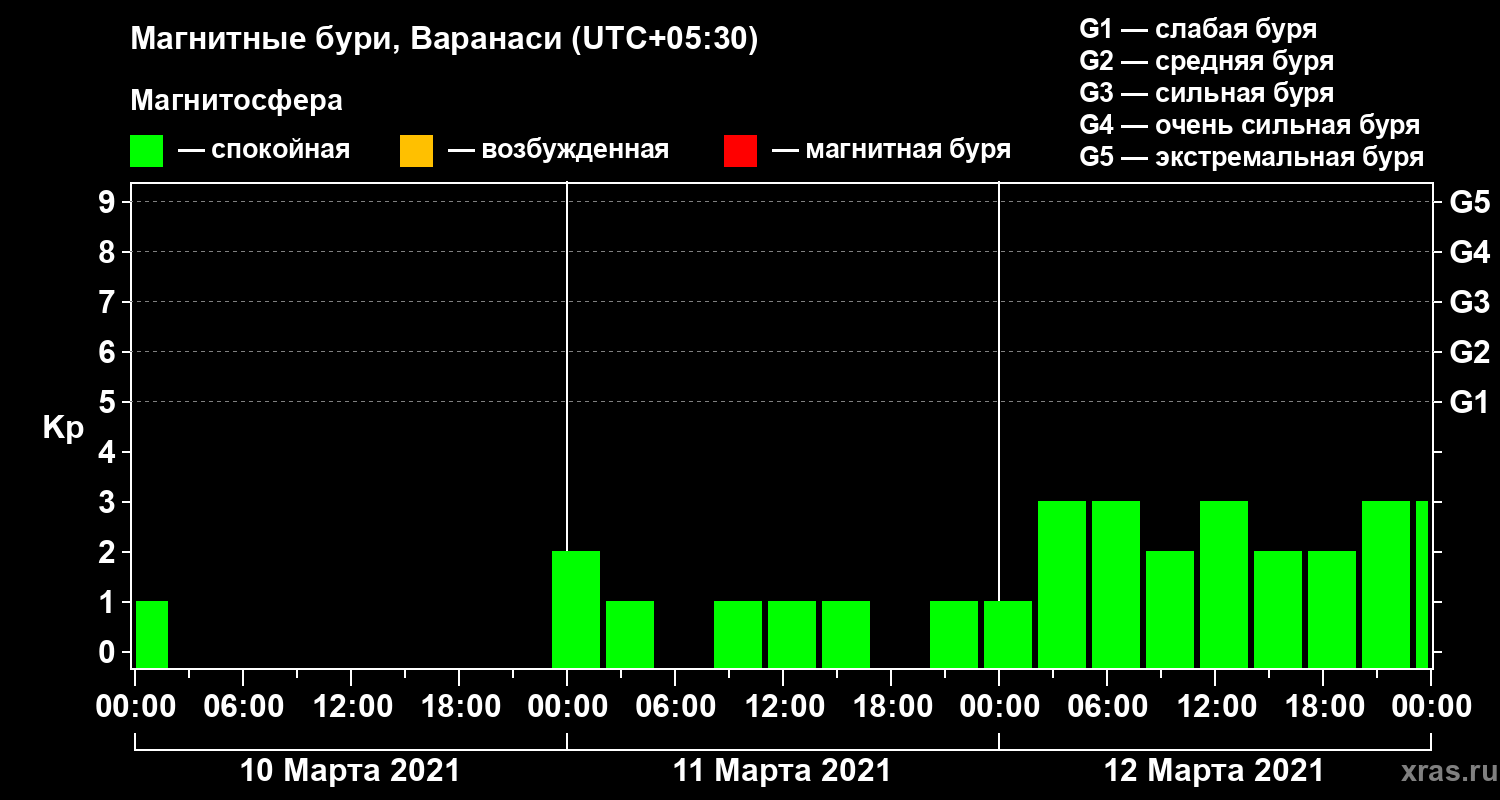
Task: Select the 10 Марта 2021 date label
Action: (351, 771)
